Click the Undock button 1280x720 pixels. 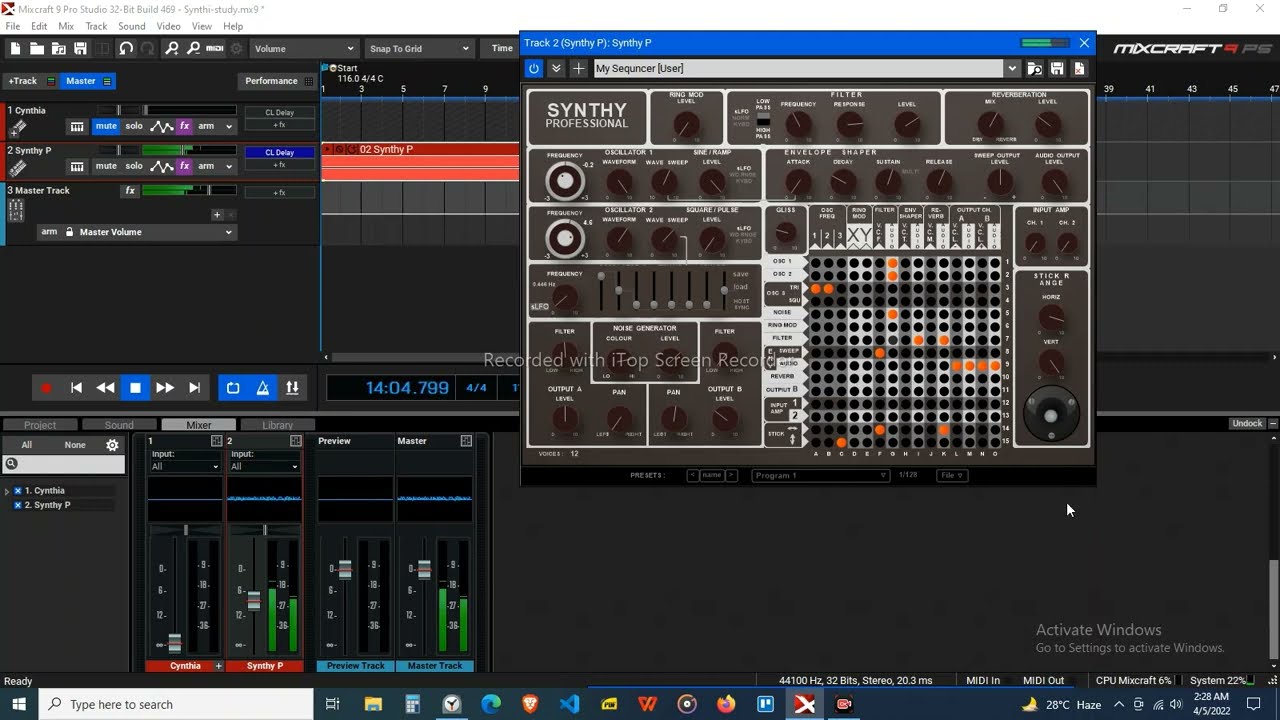point(1247,424)
